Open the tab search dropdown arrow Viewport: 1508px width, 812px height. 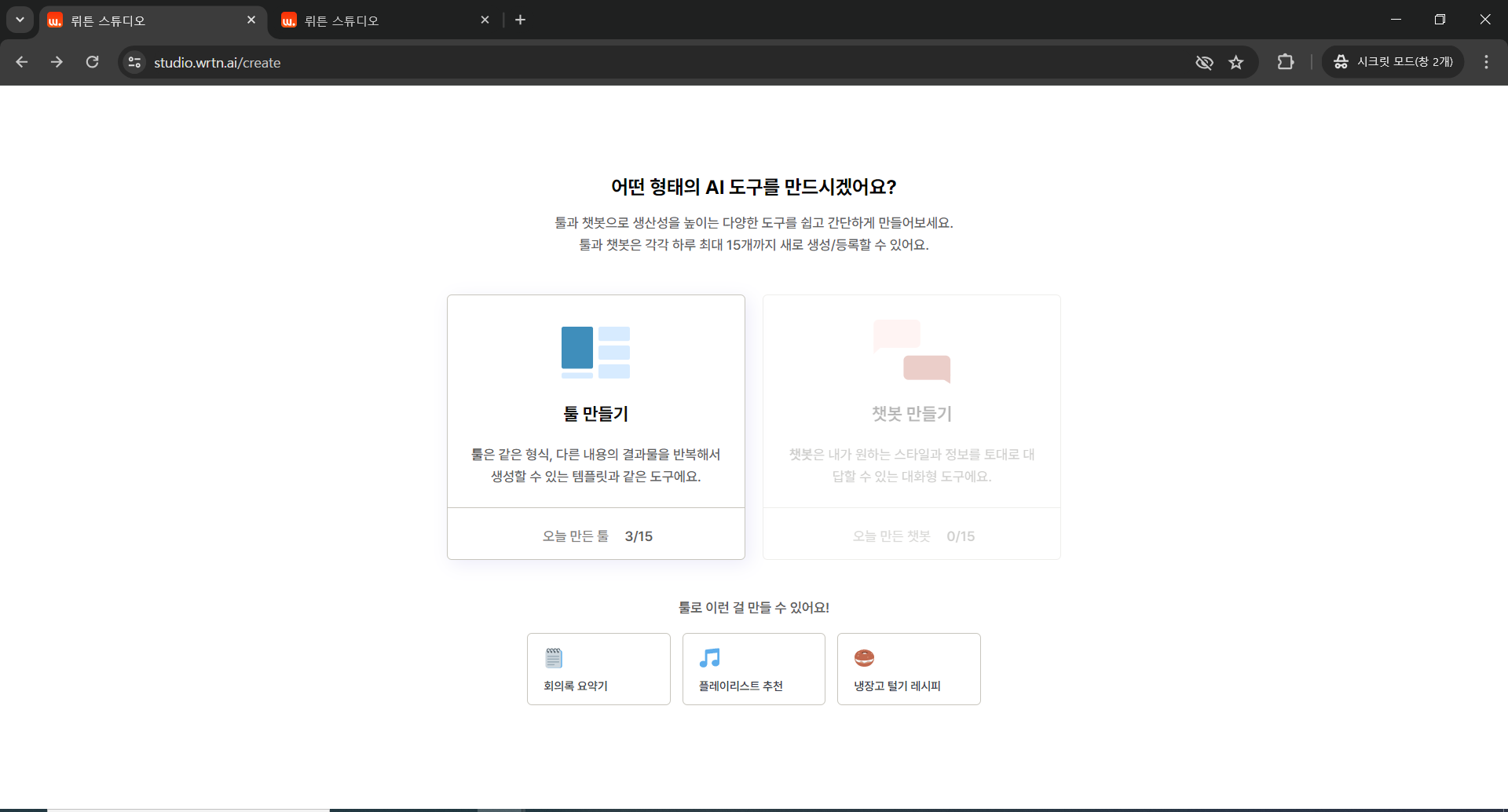pyautogui.click(x=20, y=20)
